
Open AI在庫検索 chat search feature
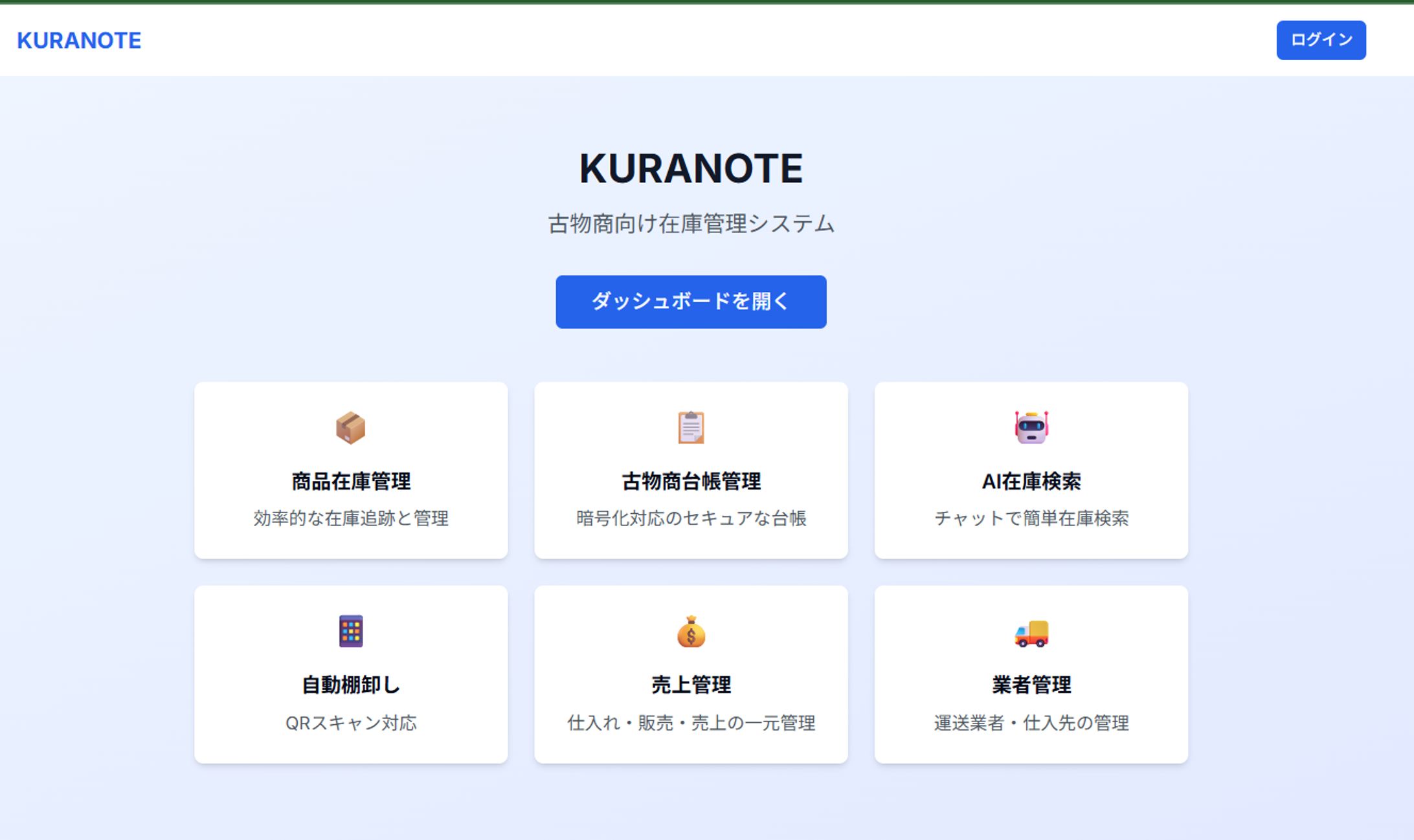tap(1031, 470)
